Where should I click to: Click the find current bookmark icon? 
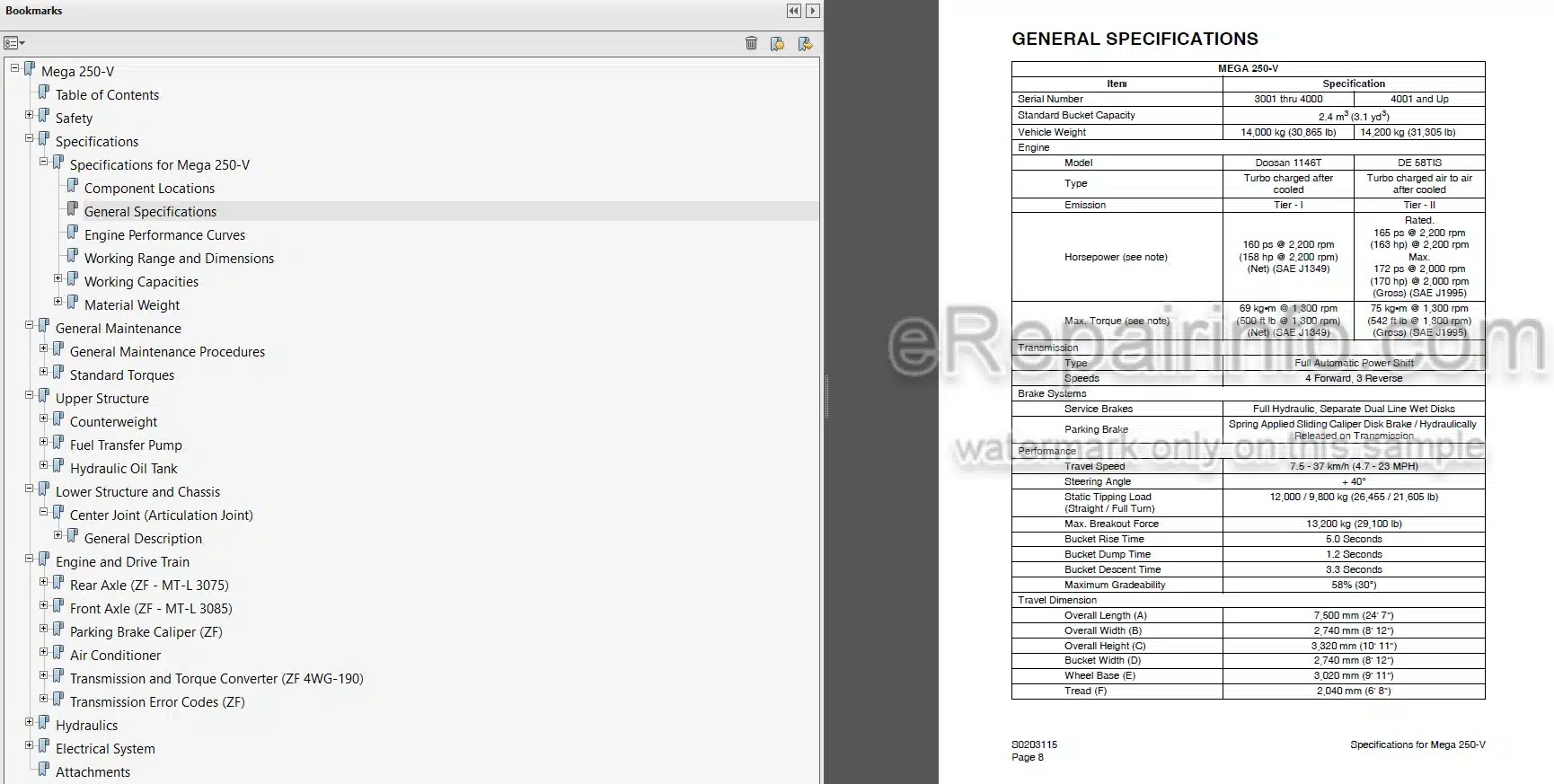(805, 43)
